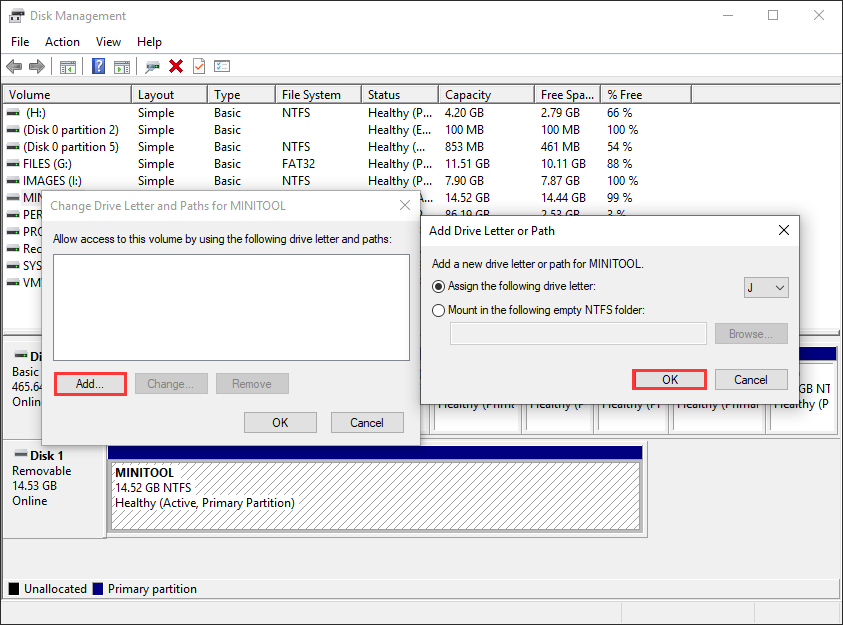Click the Browse button for NTFS folder
Viewport: 843px width, 625px height.
pyautogui.click(x=751, y=333)
